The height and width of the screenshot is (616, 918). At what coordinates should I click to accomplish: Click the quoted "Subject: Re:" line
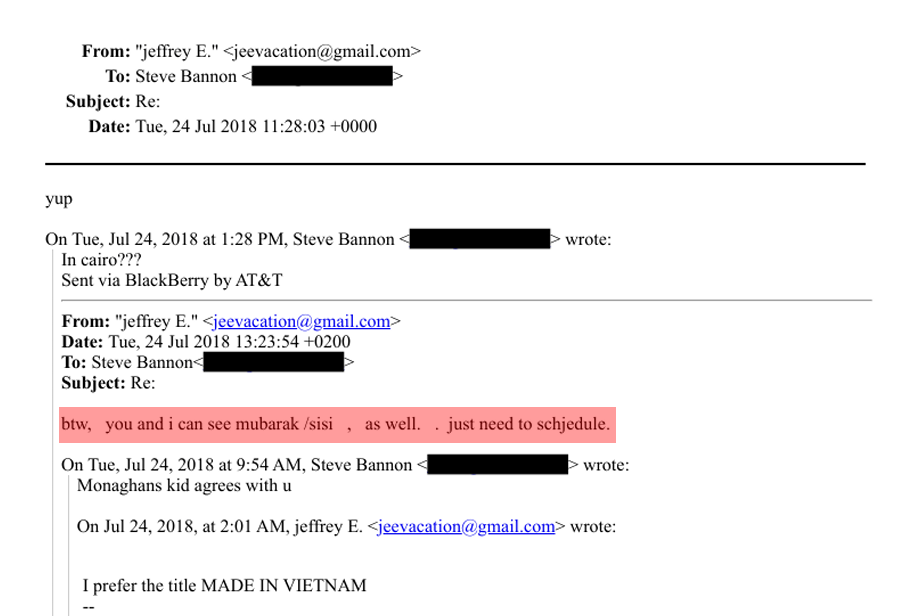(108, 383)
